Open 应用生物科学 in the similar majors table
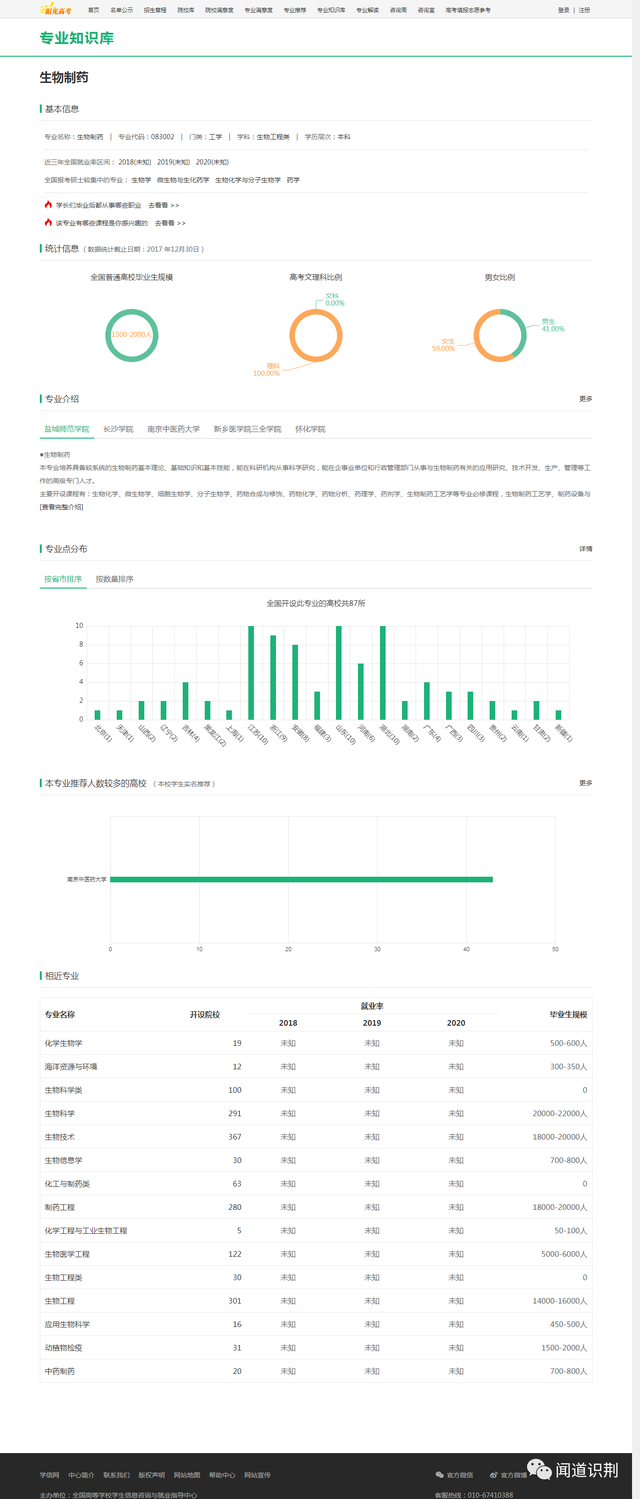The image size is (640, 1499). (66, 1324)
